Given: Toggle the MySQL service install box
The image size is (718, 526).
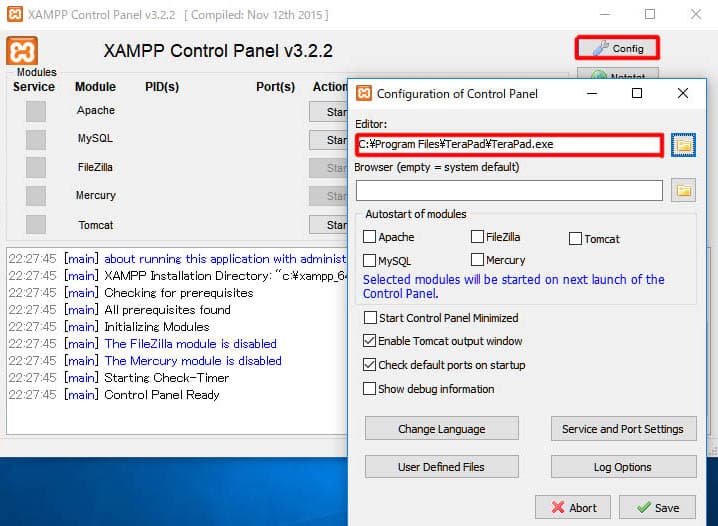Looking at the screenshot, I should [x=36, y=139].
